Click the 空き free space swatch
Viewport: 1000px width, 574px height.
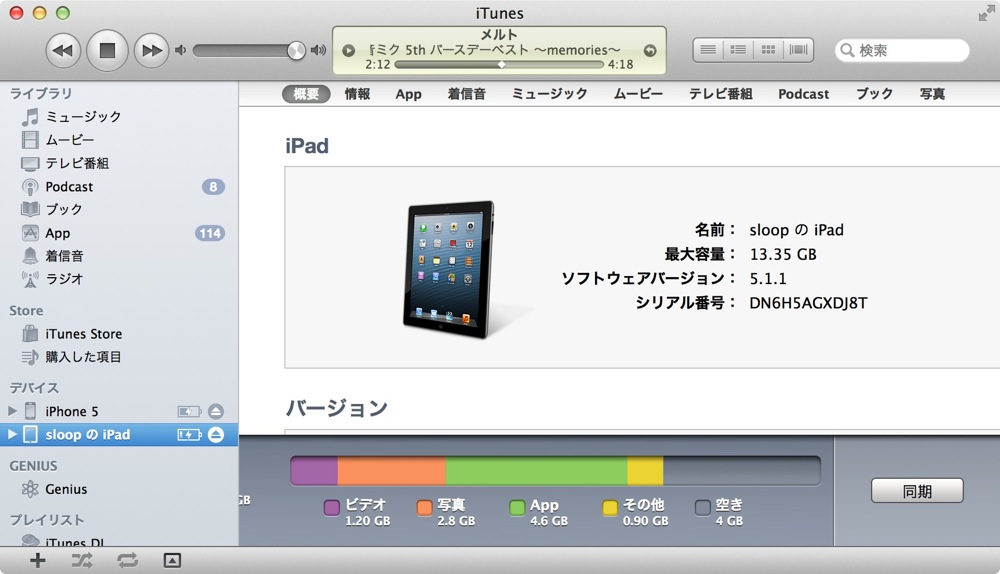703,508
